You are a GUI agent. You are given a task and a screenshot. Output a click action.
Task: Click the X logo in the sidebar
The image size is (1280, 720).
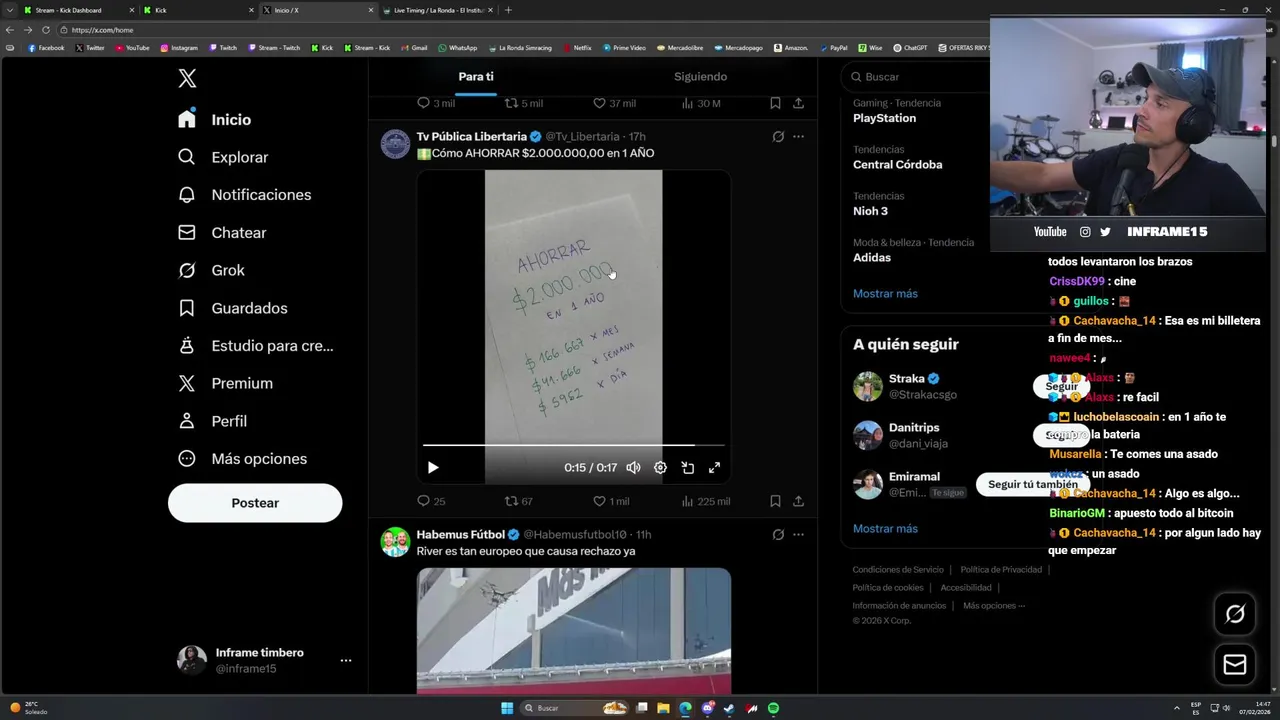187,79
